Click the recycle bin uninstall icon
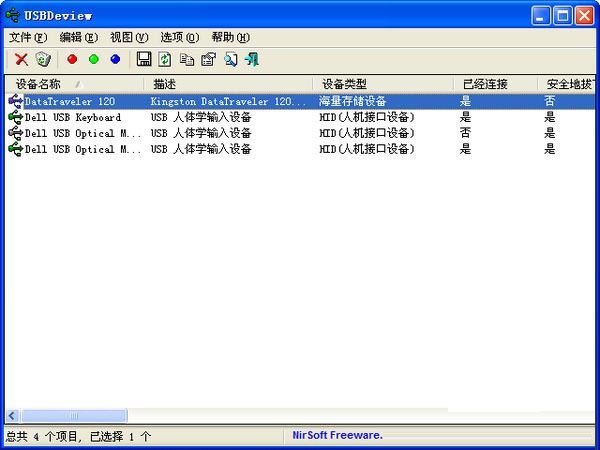Viewport: 600px width, 450px height. coord(43,59)
